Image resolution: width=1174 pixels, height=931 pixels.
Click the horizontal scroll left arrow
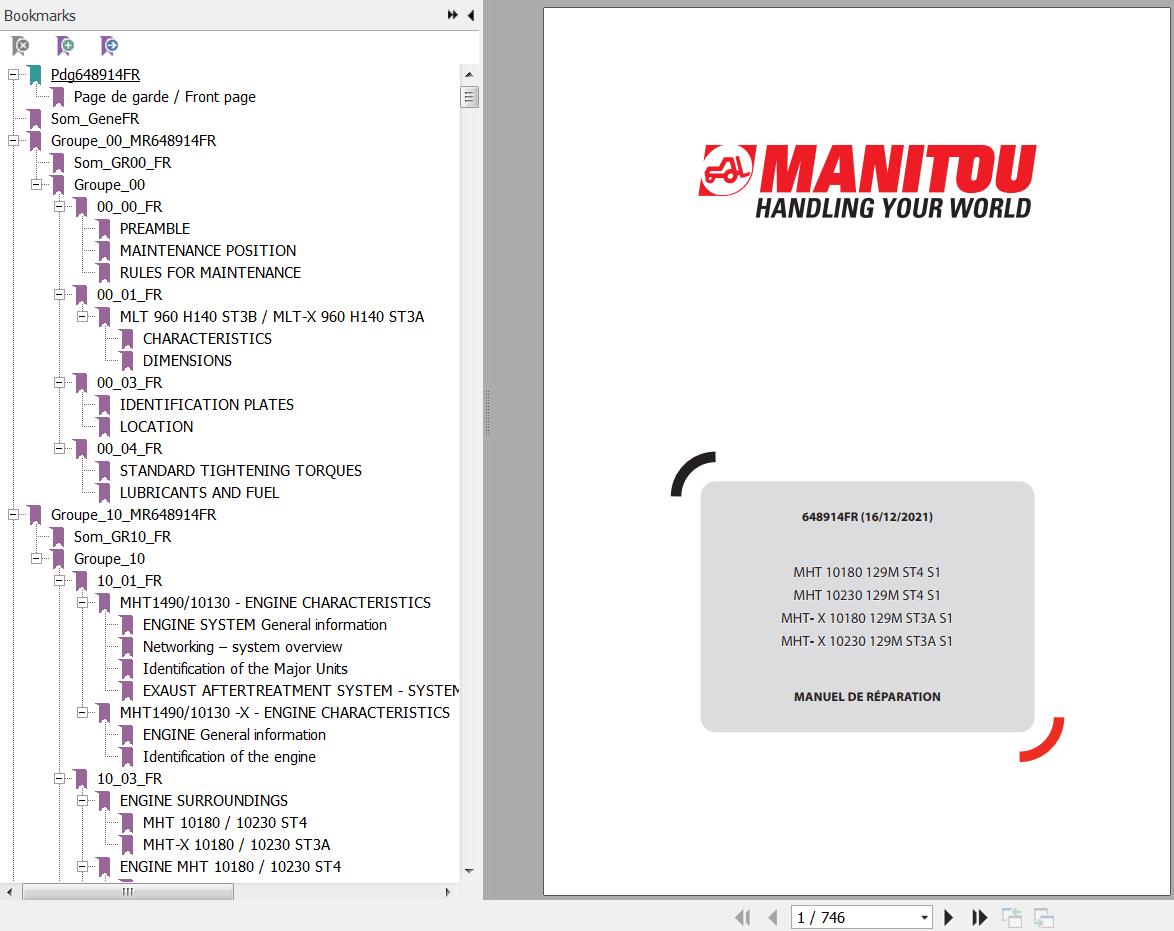9,892
